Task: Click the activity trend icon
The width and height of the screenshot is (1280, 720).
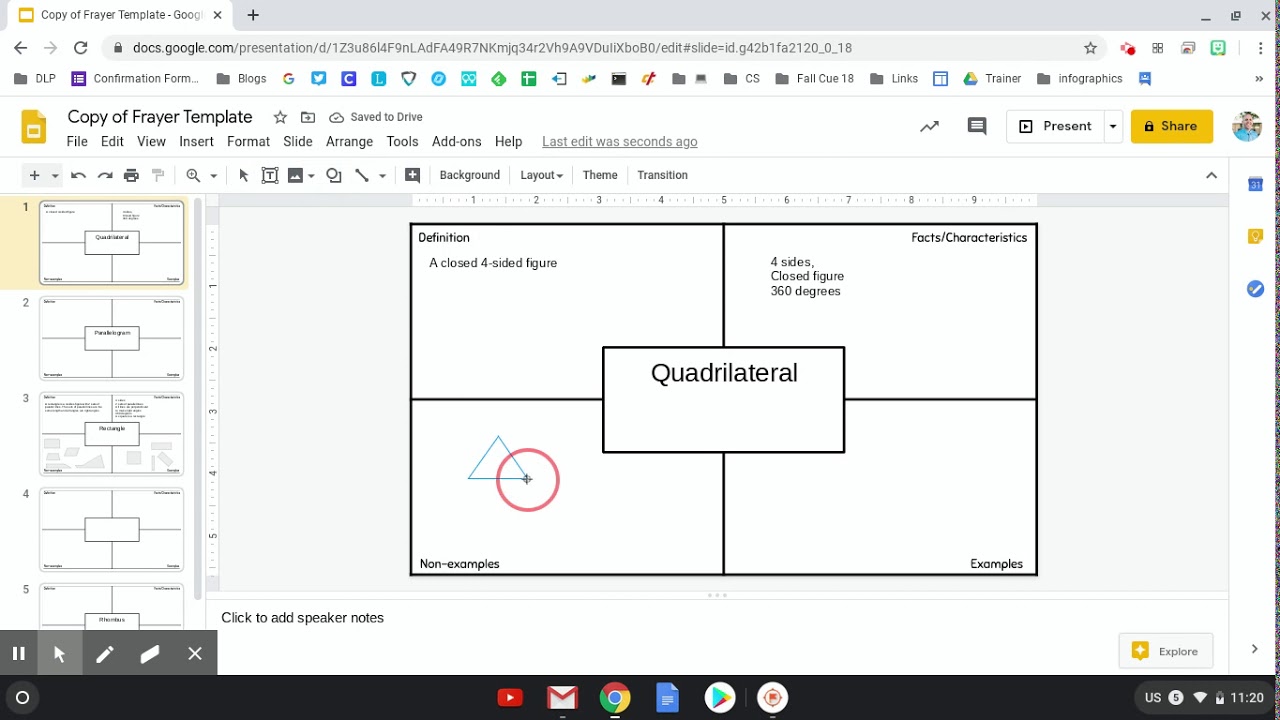Action: [x=930, y=126]
